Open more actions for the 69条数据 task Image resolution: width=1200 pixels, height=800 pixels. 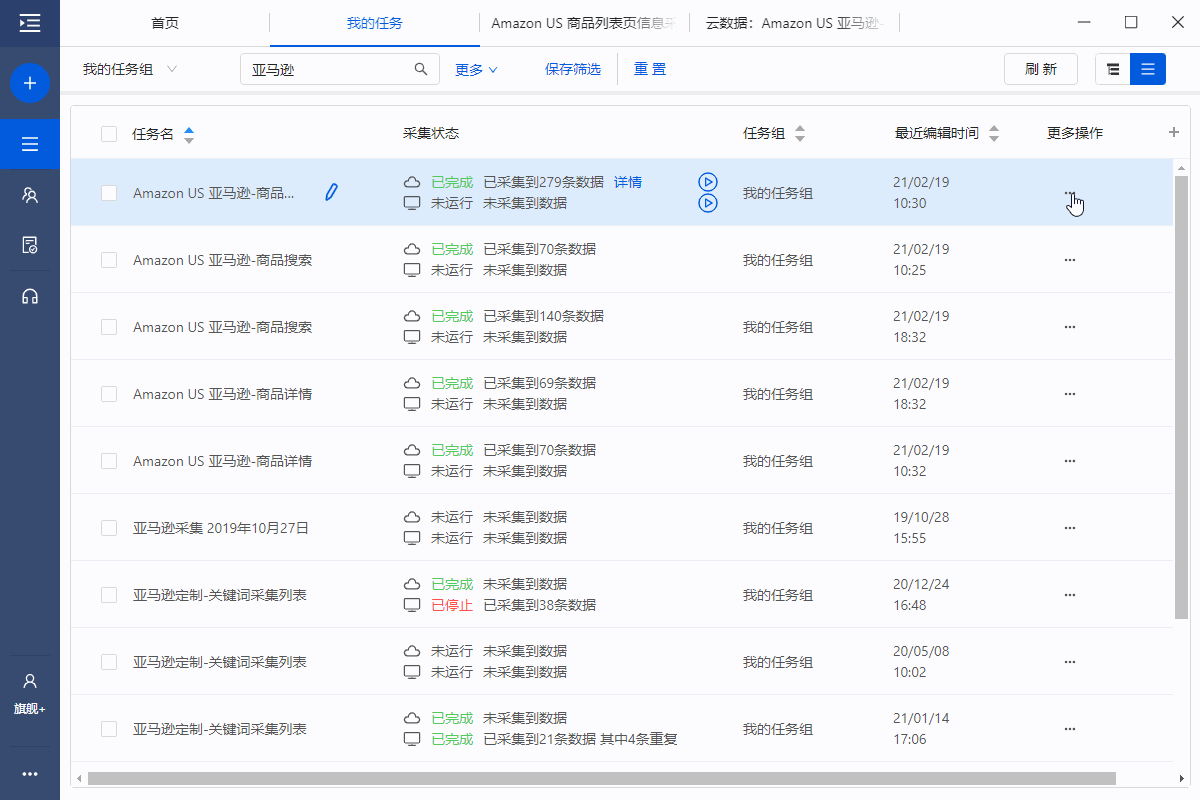tap(1070, 394)
